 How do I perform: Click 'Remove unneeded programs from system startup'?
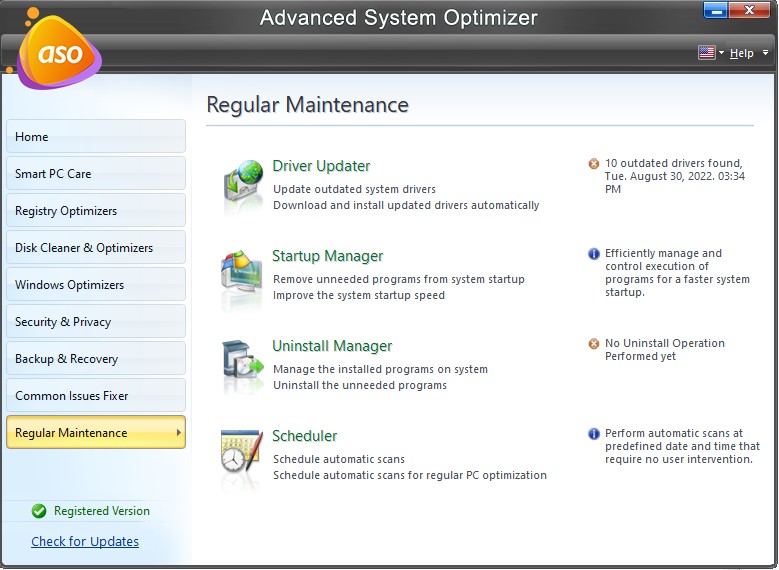(x=399, y=279)
